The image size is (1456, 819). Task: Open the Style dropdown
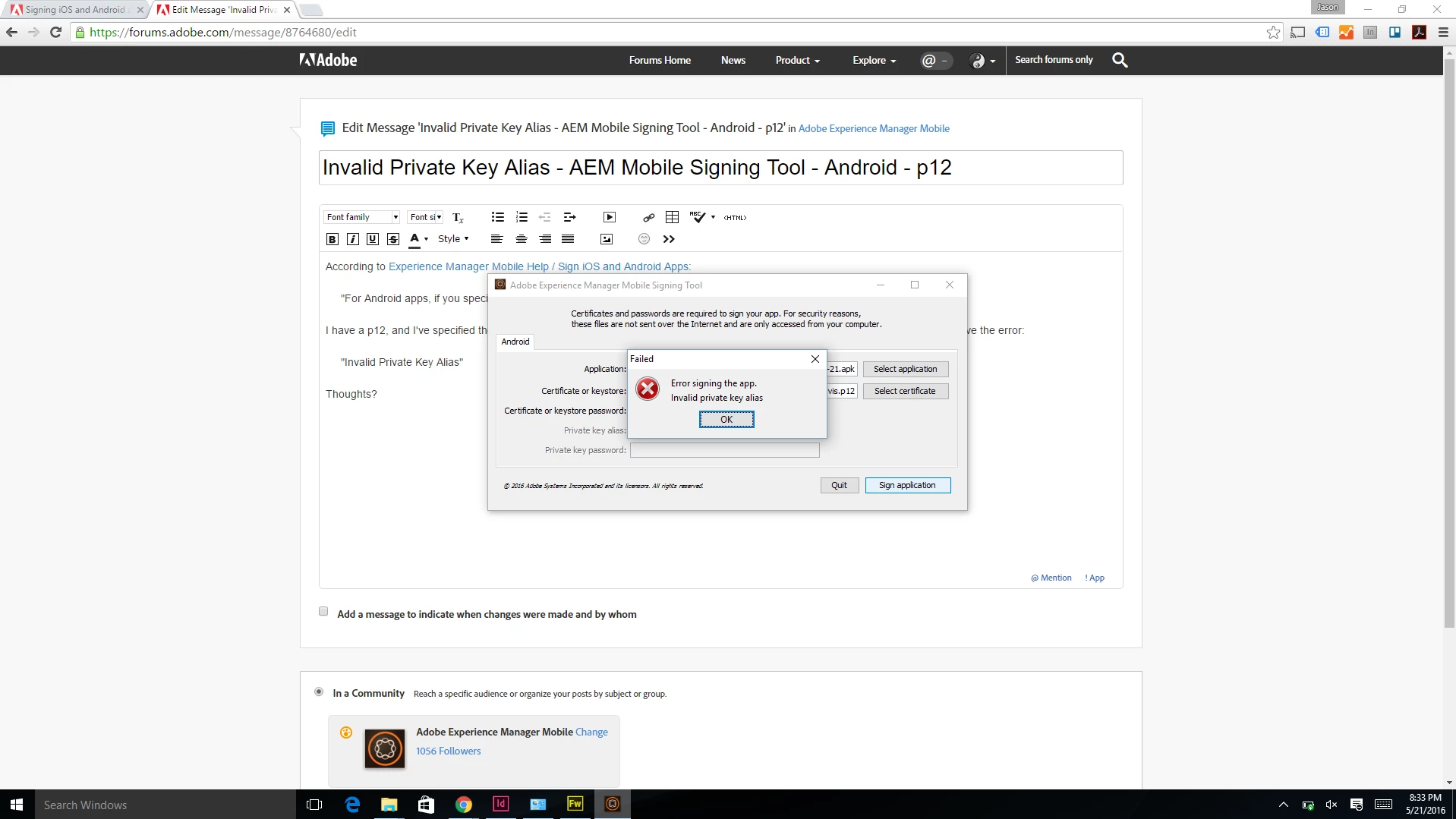point(453,239)
